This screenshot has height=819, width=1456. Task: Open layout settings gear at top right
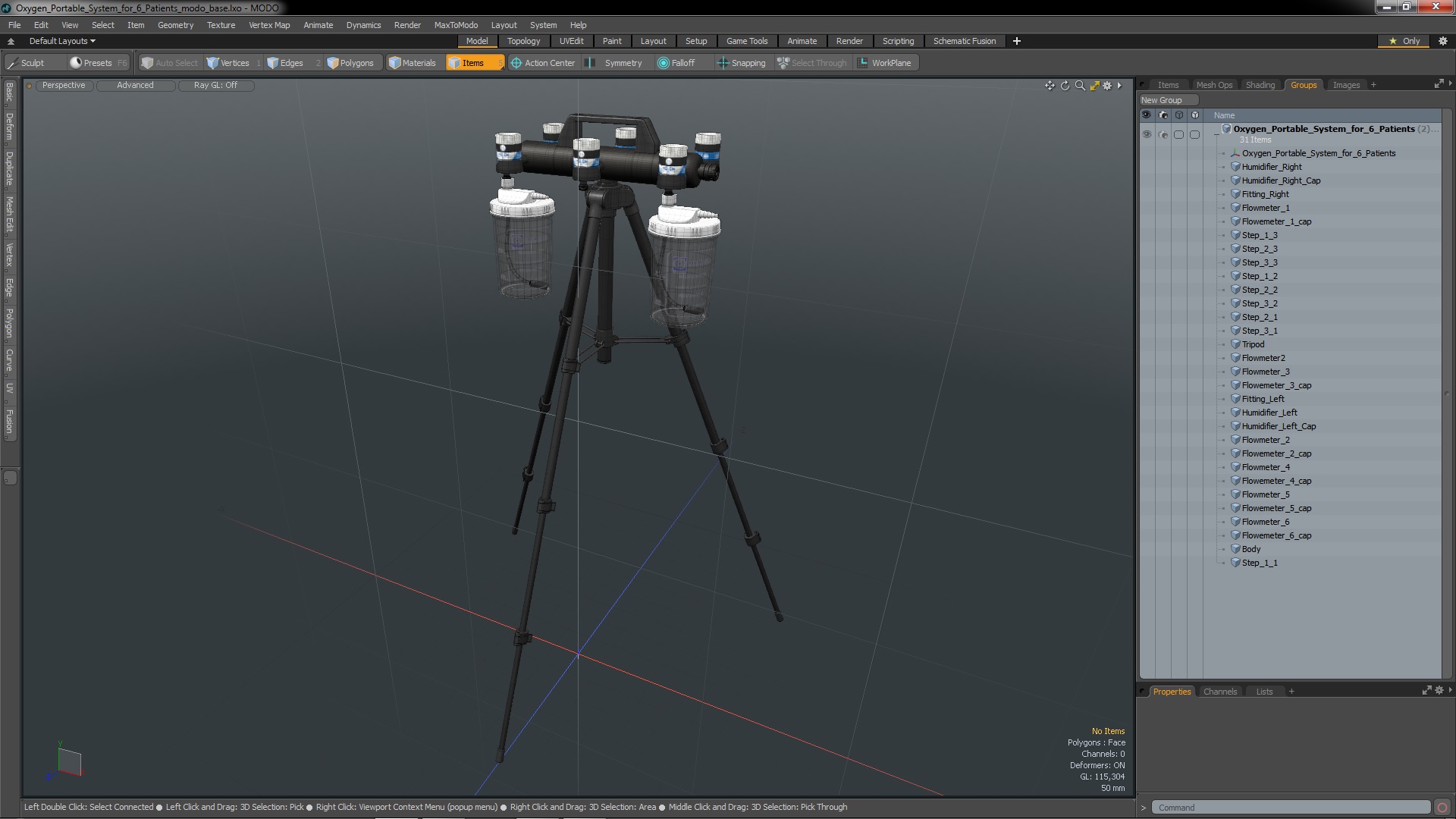pos(1442,41)
